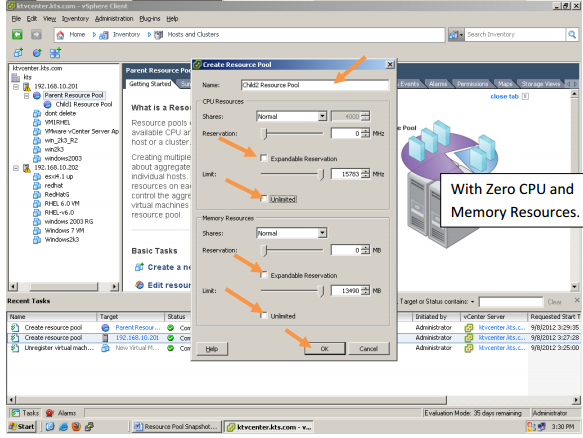Click the Hosts and Clusters breadcrumb icon
Viewport: 583px width, 438px height.
158,35
